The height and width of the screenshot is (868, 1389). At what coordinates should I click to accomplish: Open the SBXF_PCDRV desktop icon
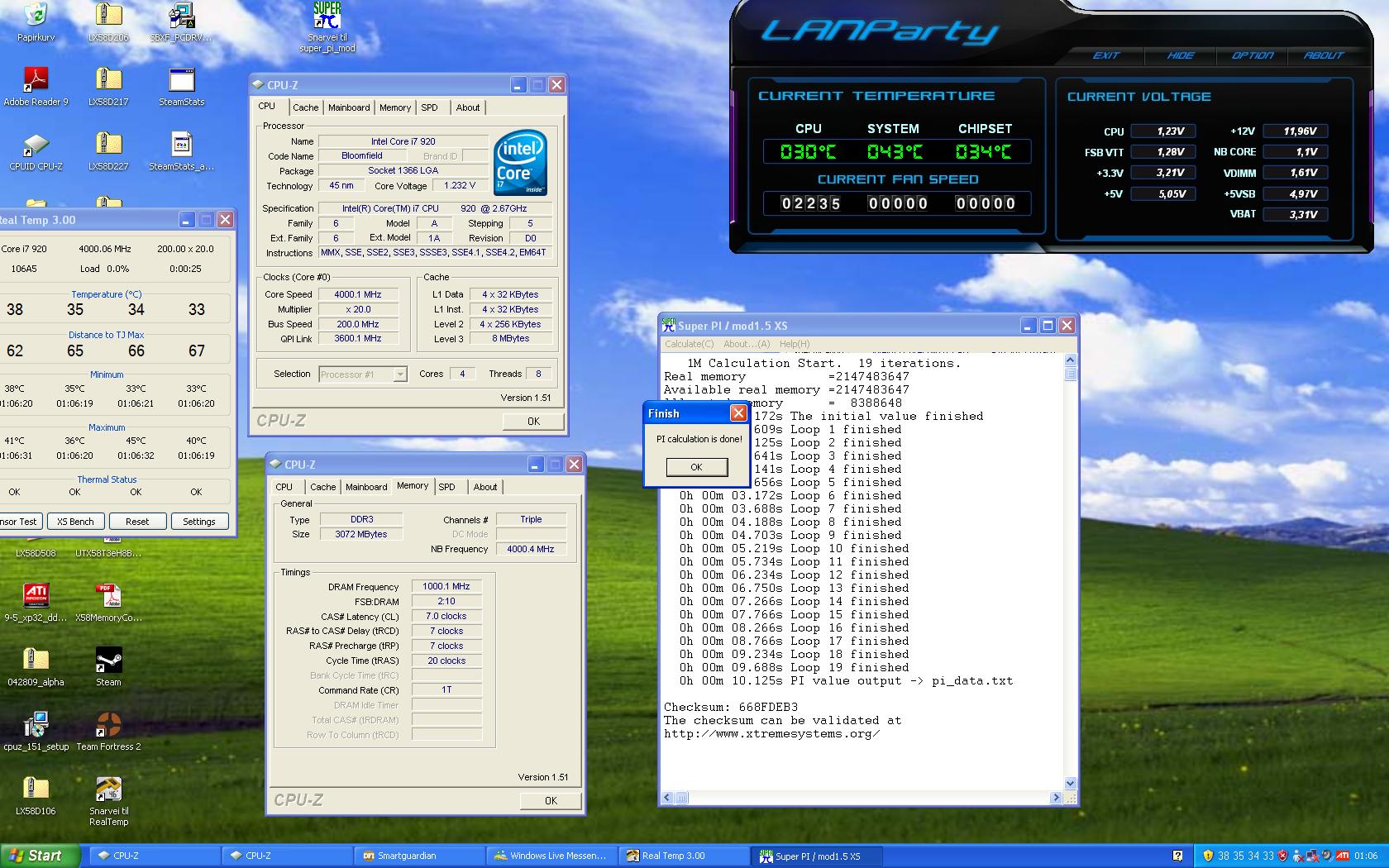click(x=181, y=15)
